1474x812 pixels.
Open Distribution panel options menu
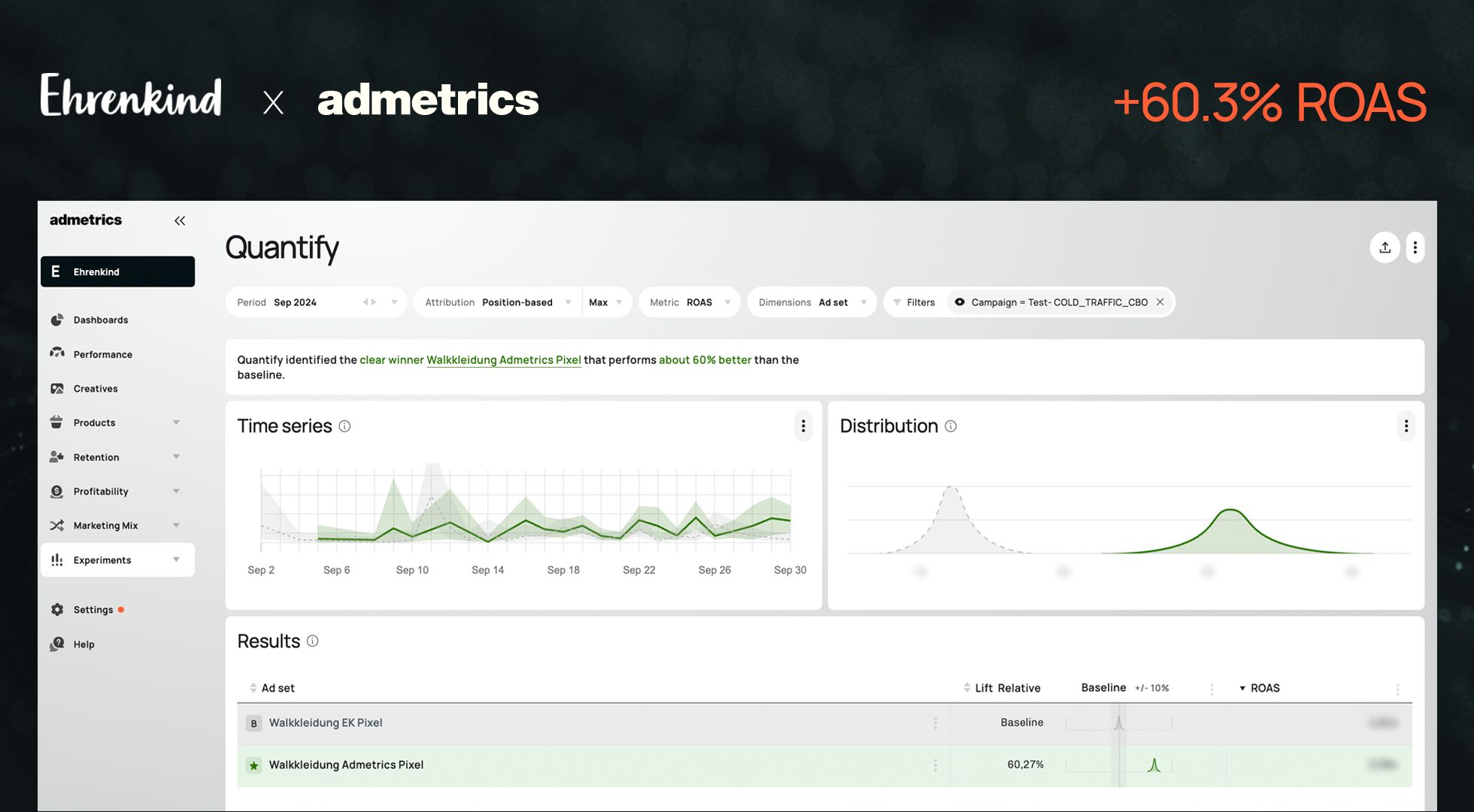[1406, 426]
